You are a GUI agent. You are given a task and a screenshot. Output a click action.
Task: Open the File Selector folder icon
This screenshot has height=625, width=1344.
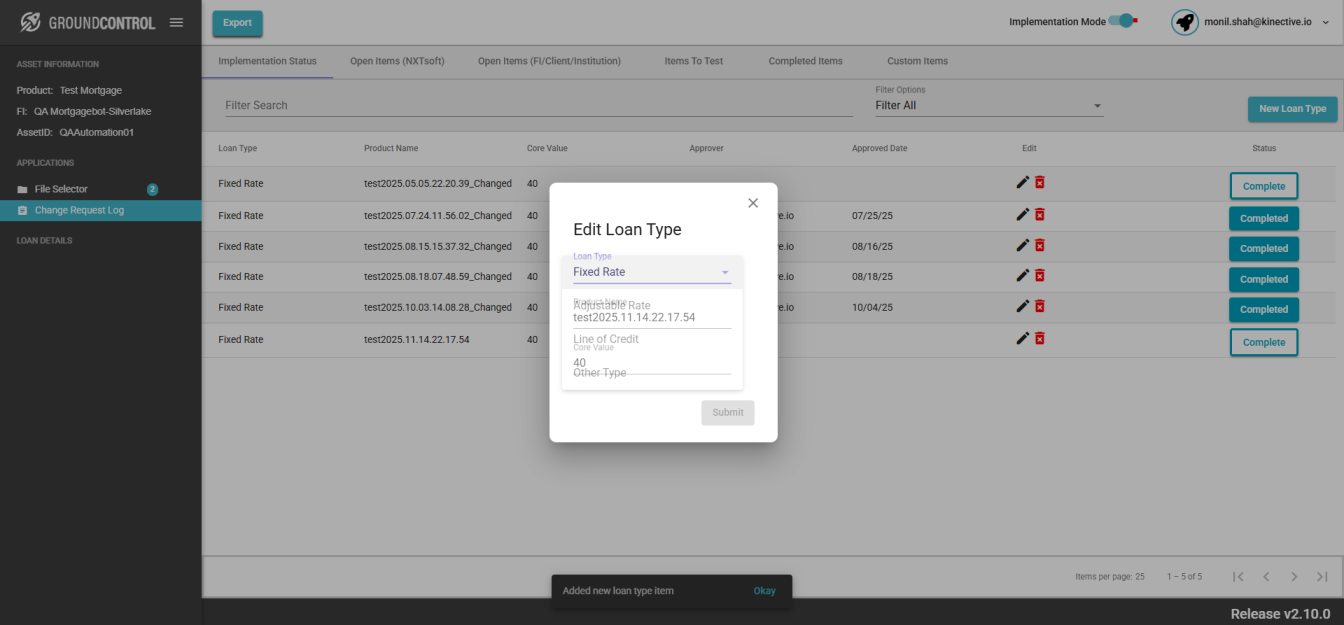(22, 189)
